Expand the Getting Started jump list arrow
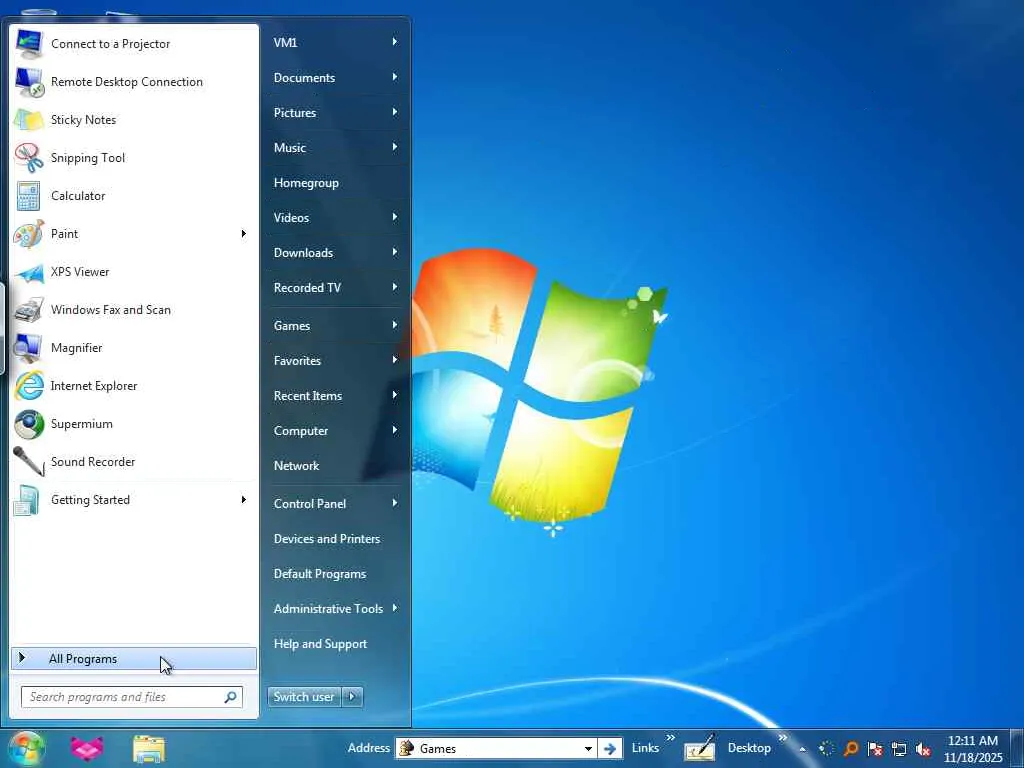Image resolution: width=1024 pixels, height=768 pixels. click(244, 500)
